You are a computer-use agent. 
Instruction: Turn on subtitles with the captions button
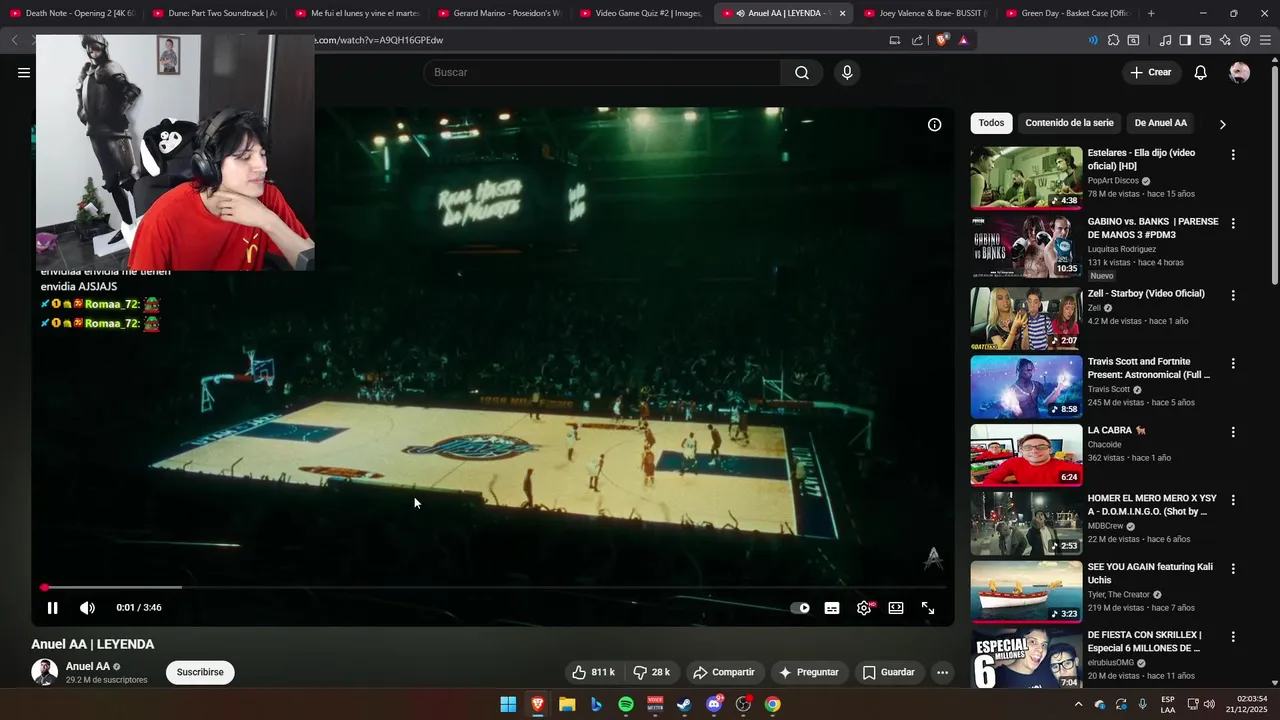tap(831, 608)
